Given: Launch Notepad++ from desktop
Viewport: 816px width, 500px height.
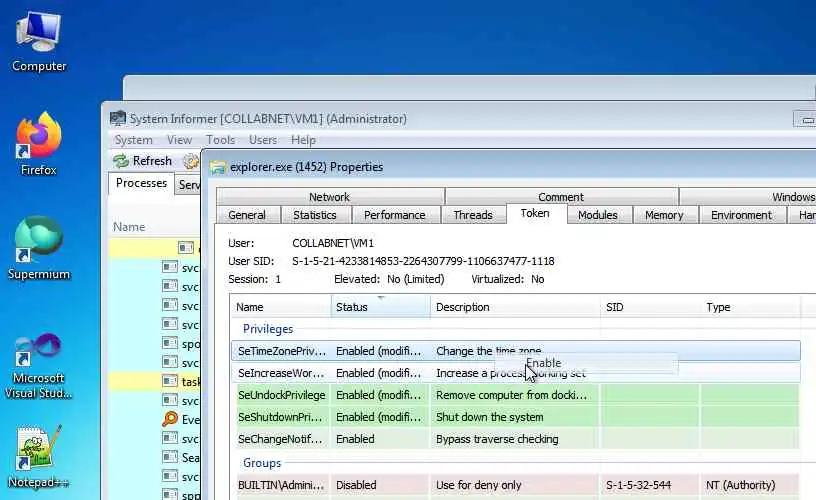Looking at the screenshot, I should click(x=39, y=457).
